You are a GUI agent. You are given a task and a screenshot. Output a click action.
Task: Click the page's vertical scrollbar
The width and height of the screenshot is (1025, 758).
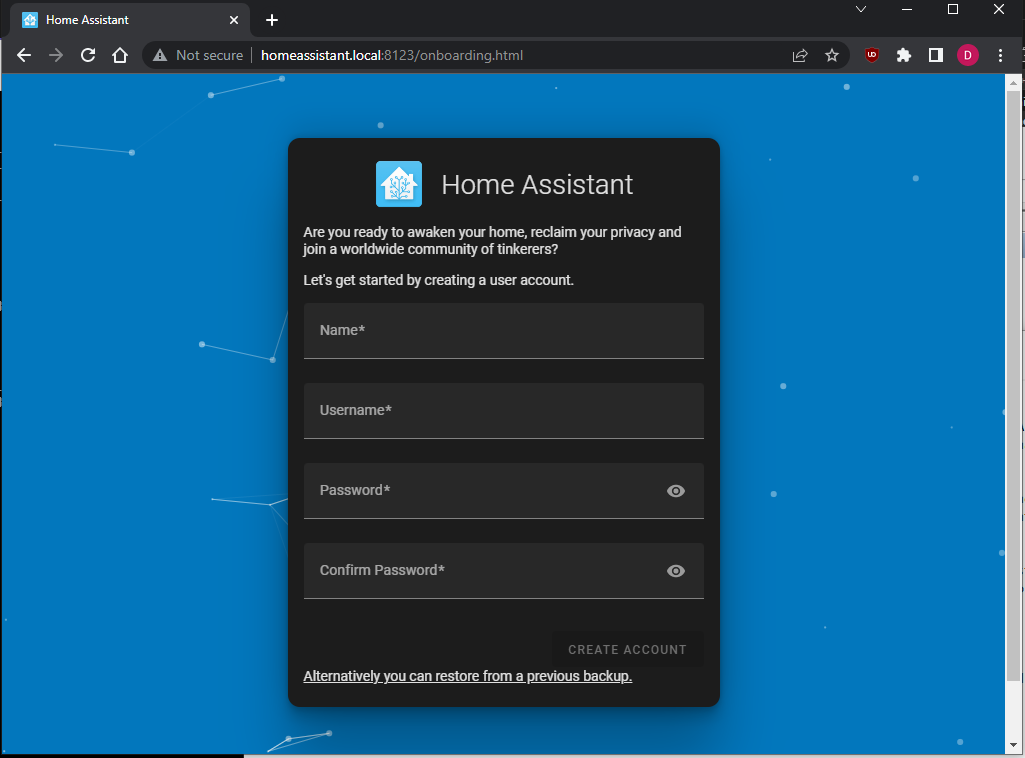point(1013,386)
